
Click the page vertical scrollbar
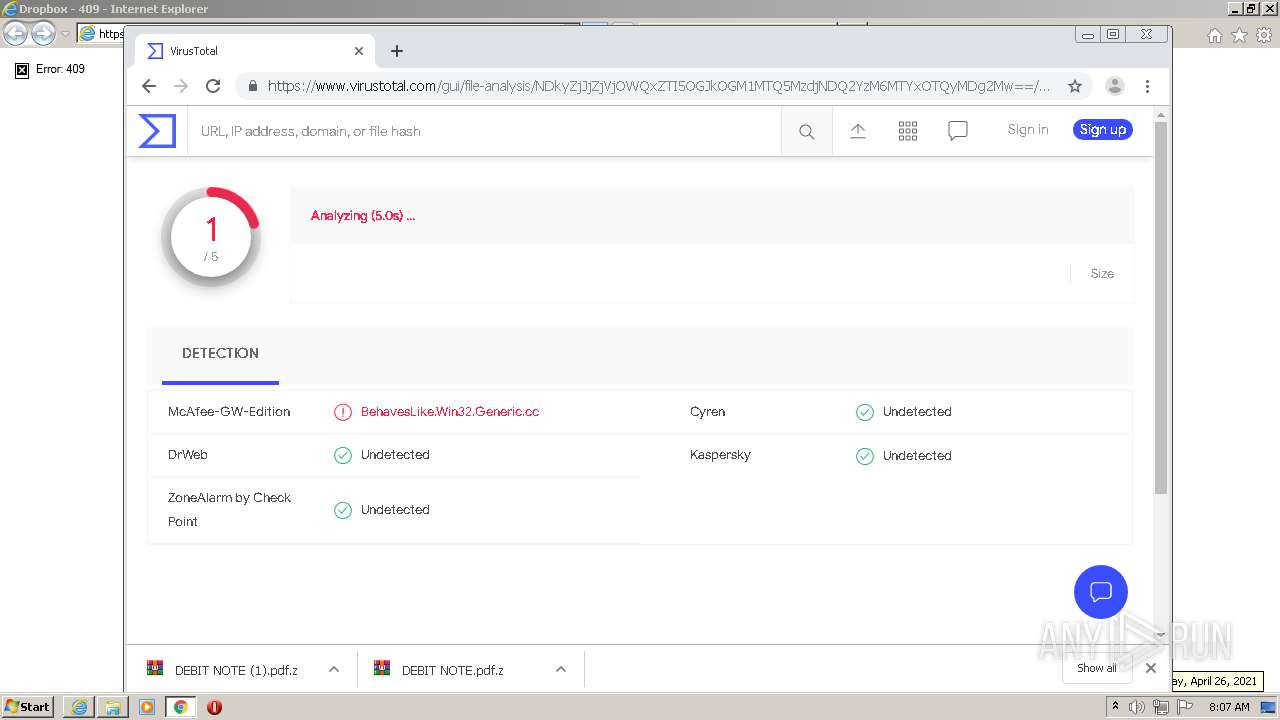(1161, 308)
